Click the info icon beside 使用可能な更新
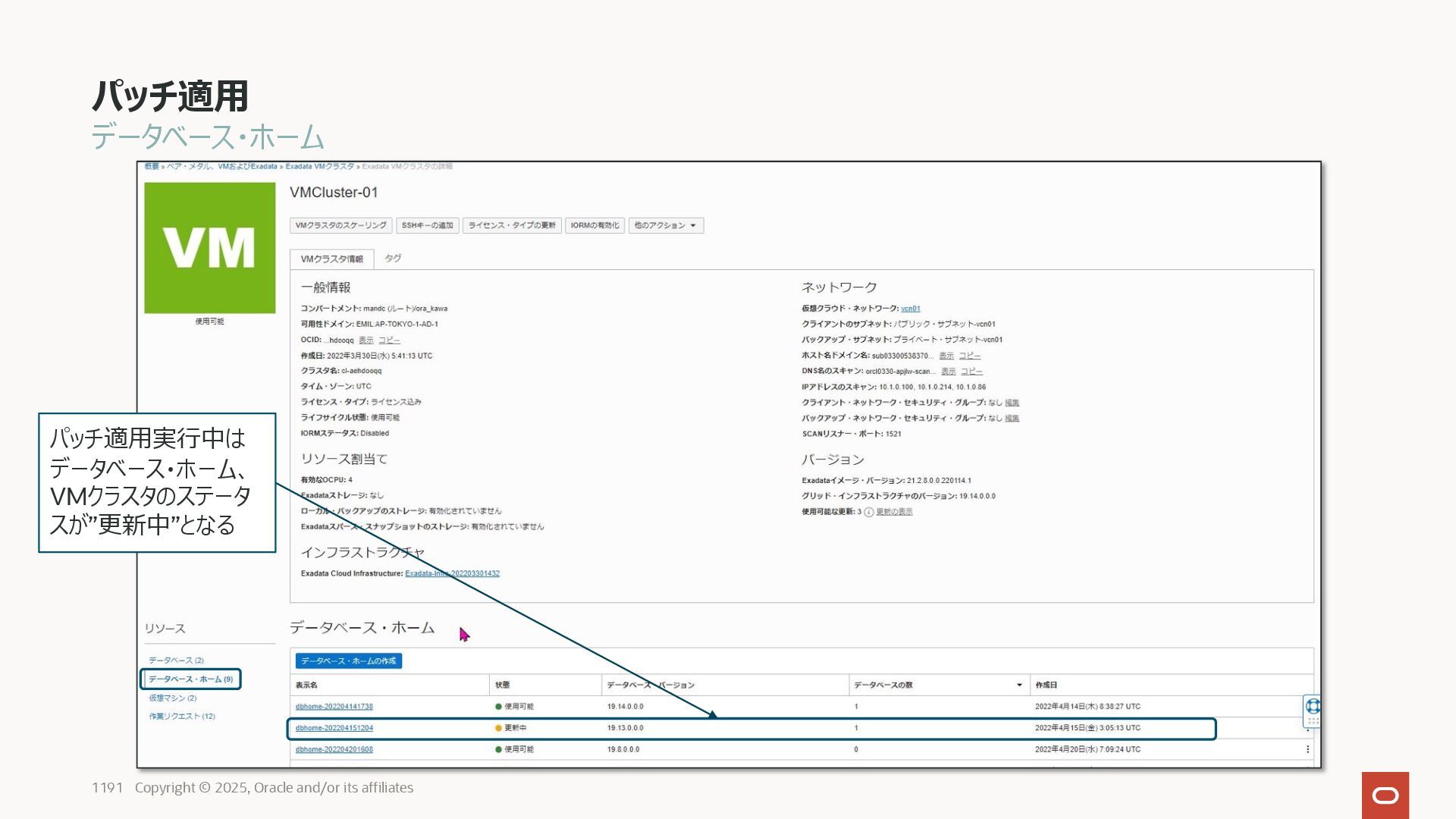This screenshot has height=819, width=1456. [x=869, y=512]
